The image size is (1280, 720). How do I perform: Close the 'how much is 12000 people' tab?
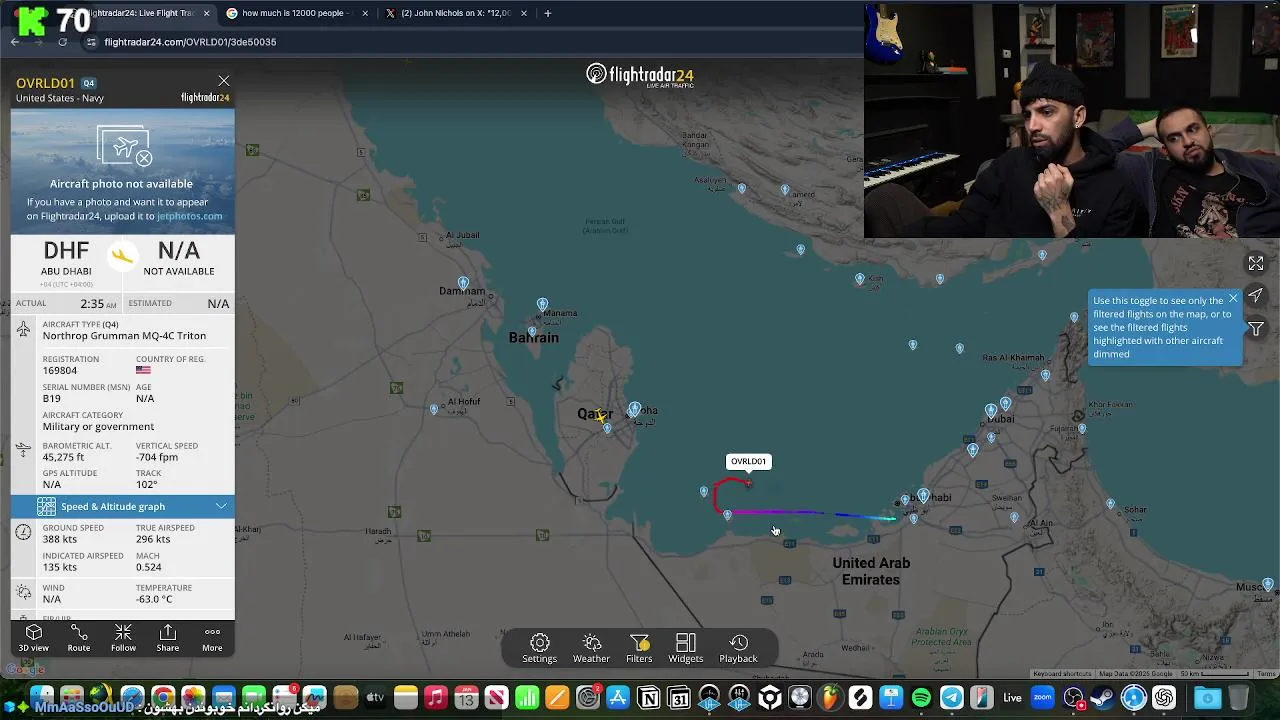click(364, 13)
